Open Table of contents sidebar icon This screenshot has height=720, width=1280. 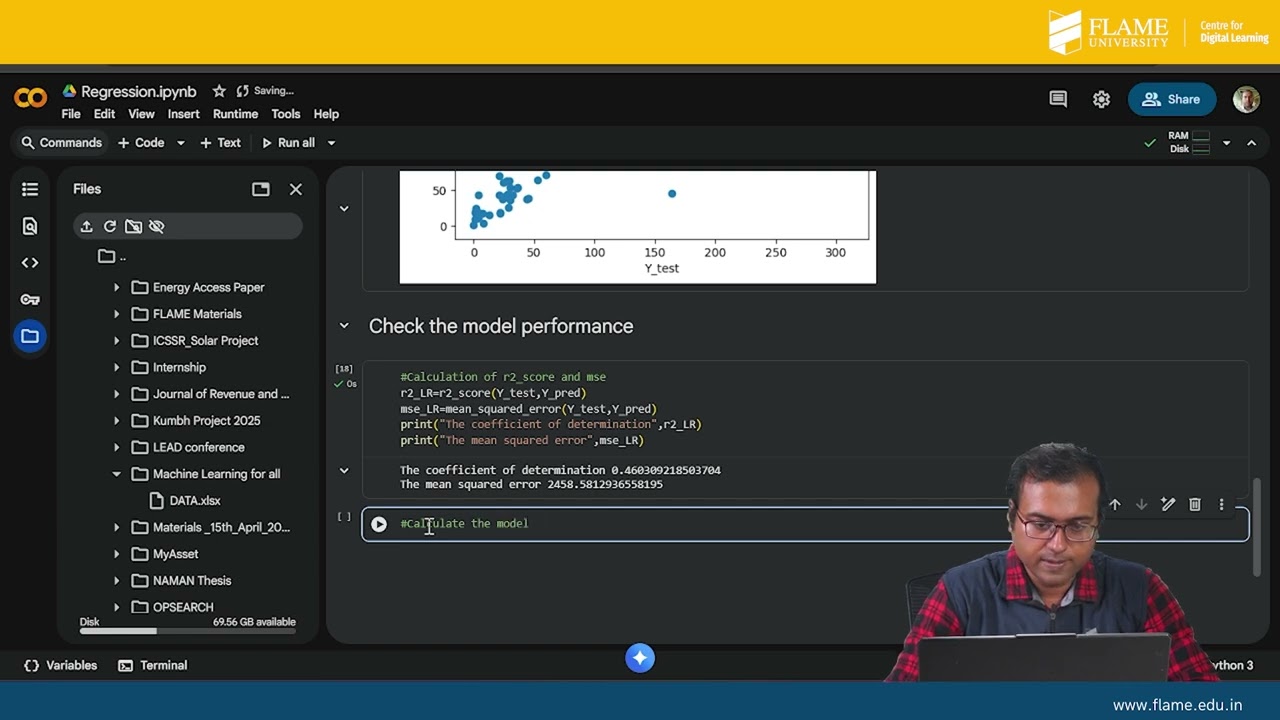[x=30, y=189]
